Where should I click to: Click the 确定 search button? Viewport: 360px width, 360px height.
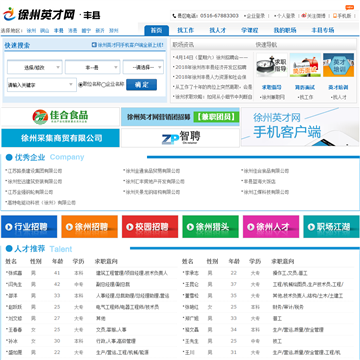(x=141, y=85)
